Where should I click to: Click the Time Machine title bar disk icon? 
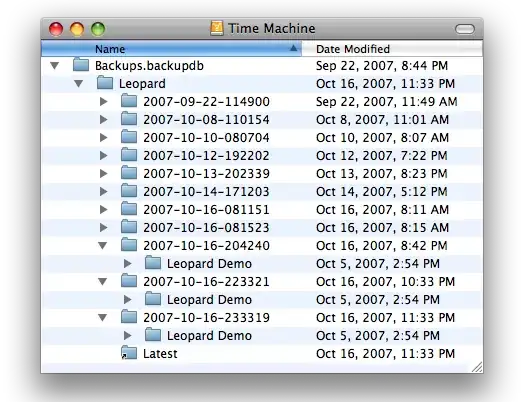tap(217, 28)
